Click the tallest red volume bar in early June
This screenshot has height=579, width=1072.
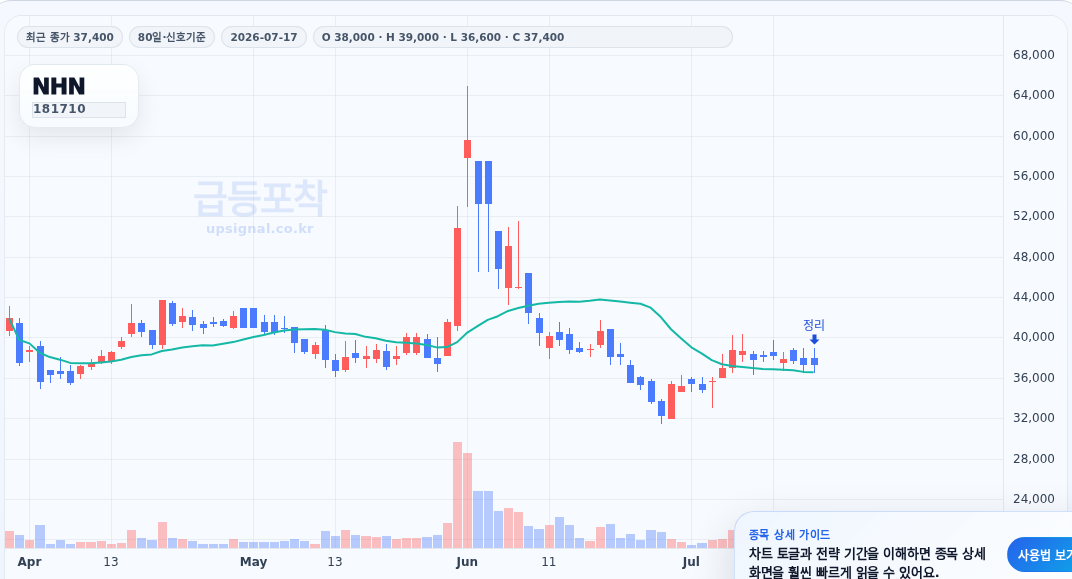[457, 495]
